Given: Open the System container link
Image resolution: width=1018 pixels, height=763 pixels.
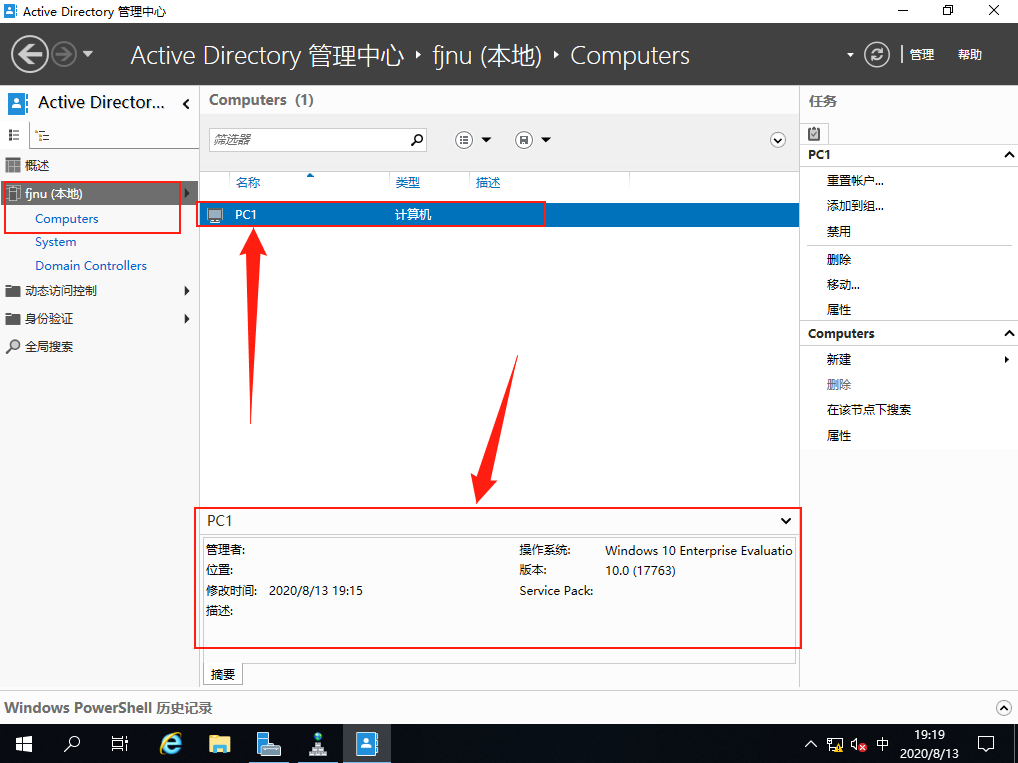Looking at the screenshot, I should [56, 242].
